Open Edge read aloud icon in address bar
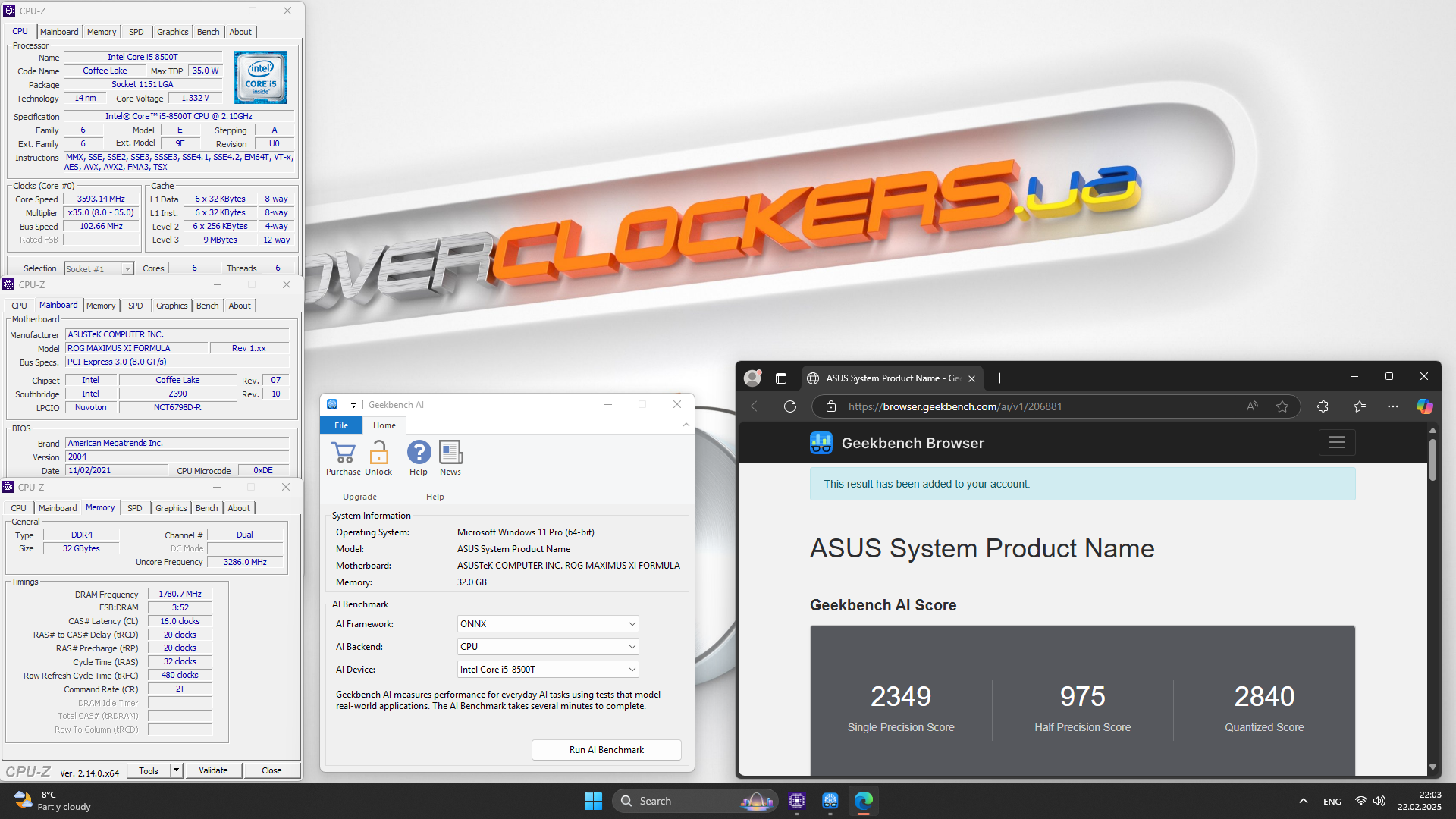Viewport: 1456px width, 819px height. tap(1252, 406)
